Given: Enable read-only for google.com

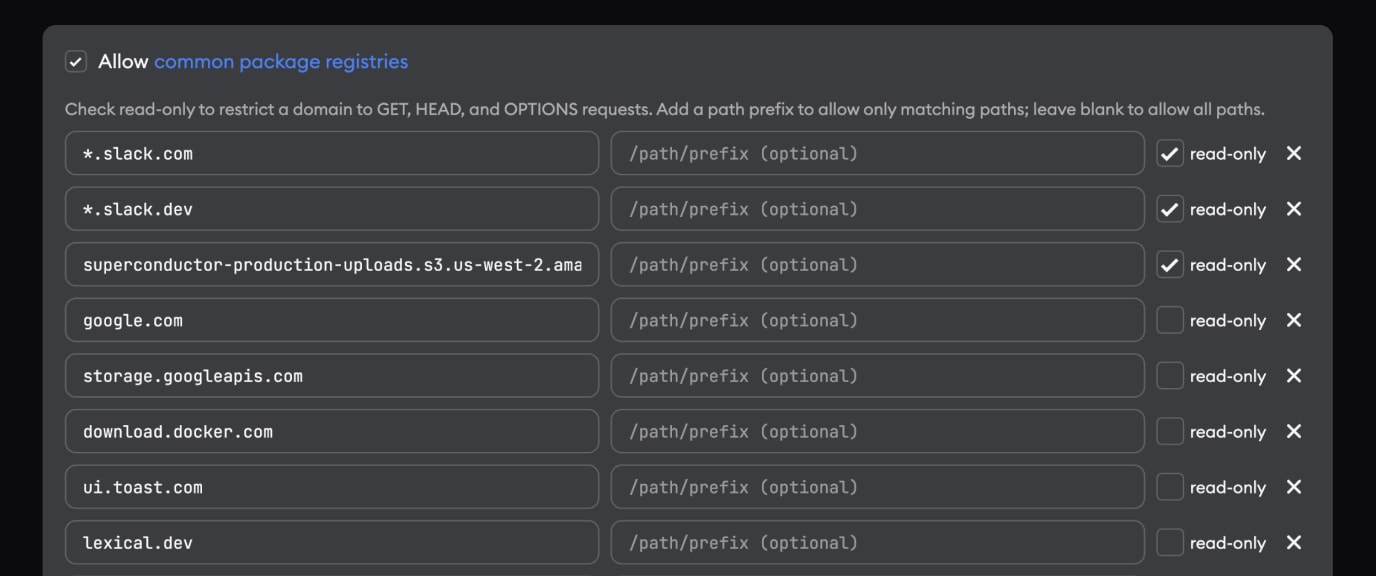Looking at the screenshot, I should pyautogui.click(x=1170, y=320).
